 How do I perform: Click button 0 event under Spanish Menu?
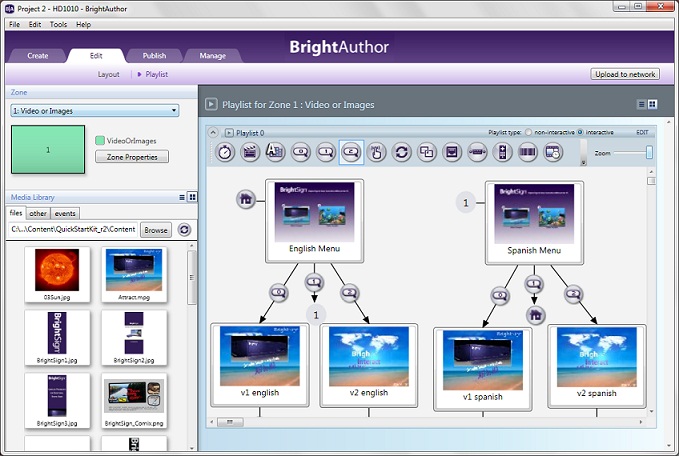(500, 296)
